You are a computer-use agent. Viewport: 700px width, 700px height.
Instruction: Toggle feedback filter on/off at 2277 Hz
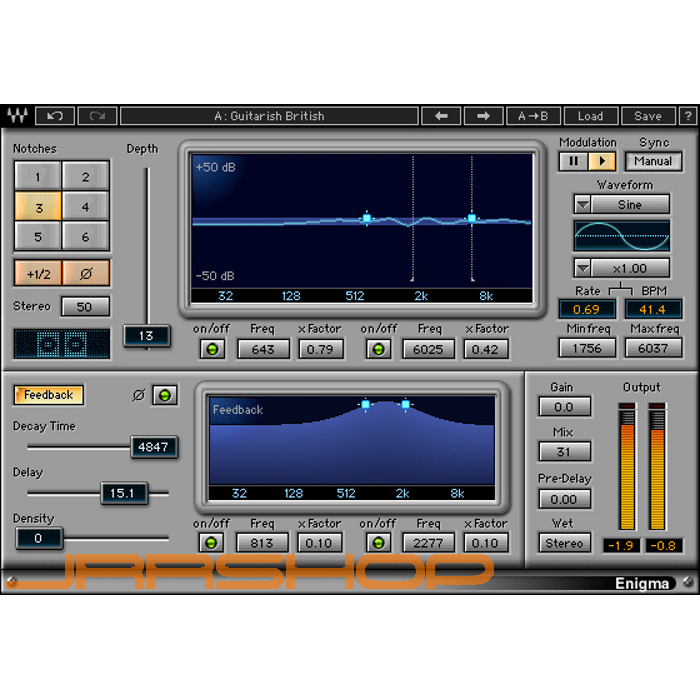379,543
